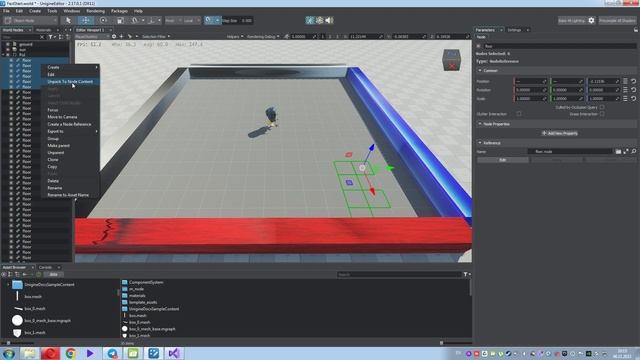640x360 pixels.
Task: Open Telegram from taskbar
Action: (112, 353)
